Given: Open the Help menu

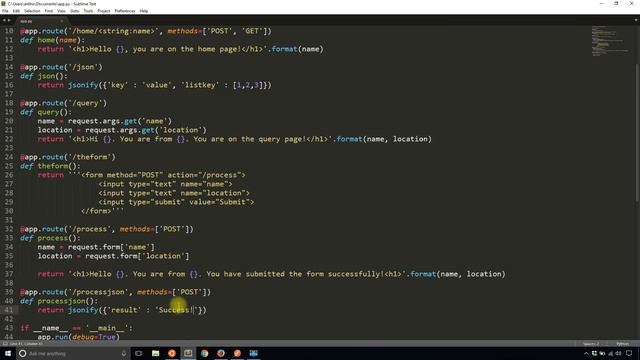Looking at the screenshot, I should click(x=144, y=11).
